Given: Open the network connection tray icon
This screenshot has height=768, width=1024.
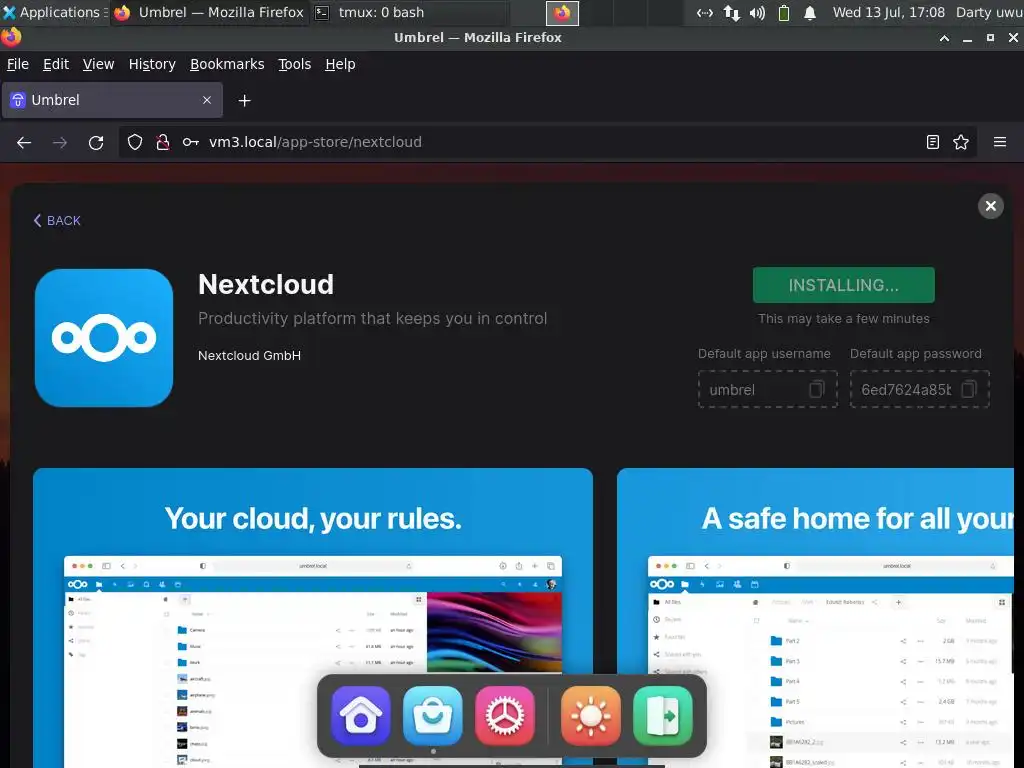Looking at the screenshot, I should 731,13.
